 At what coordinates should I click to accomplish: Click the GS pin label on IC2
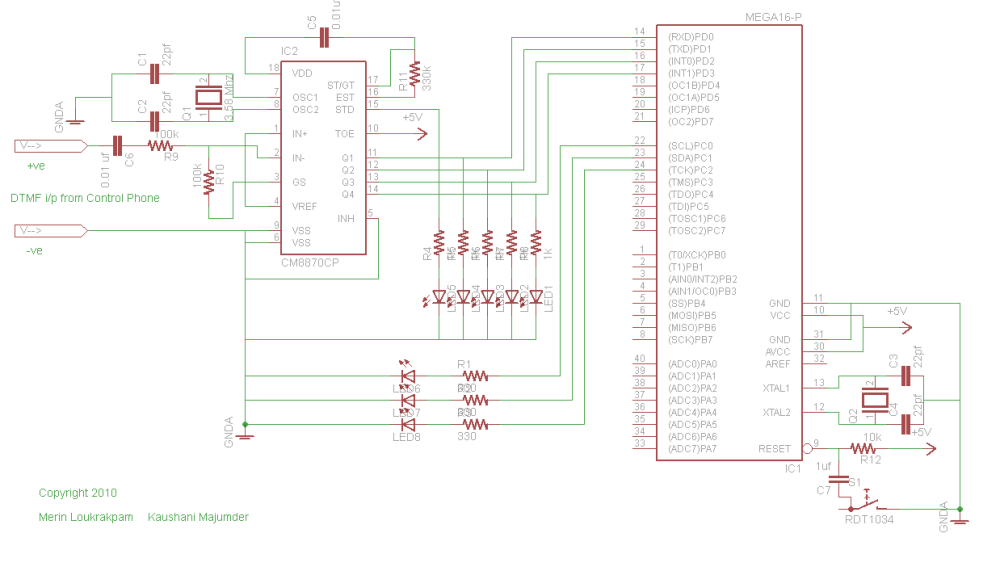(x=299, y=182)
